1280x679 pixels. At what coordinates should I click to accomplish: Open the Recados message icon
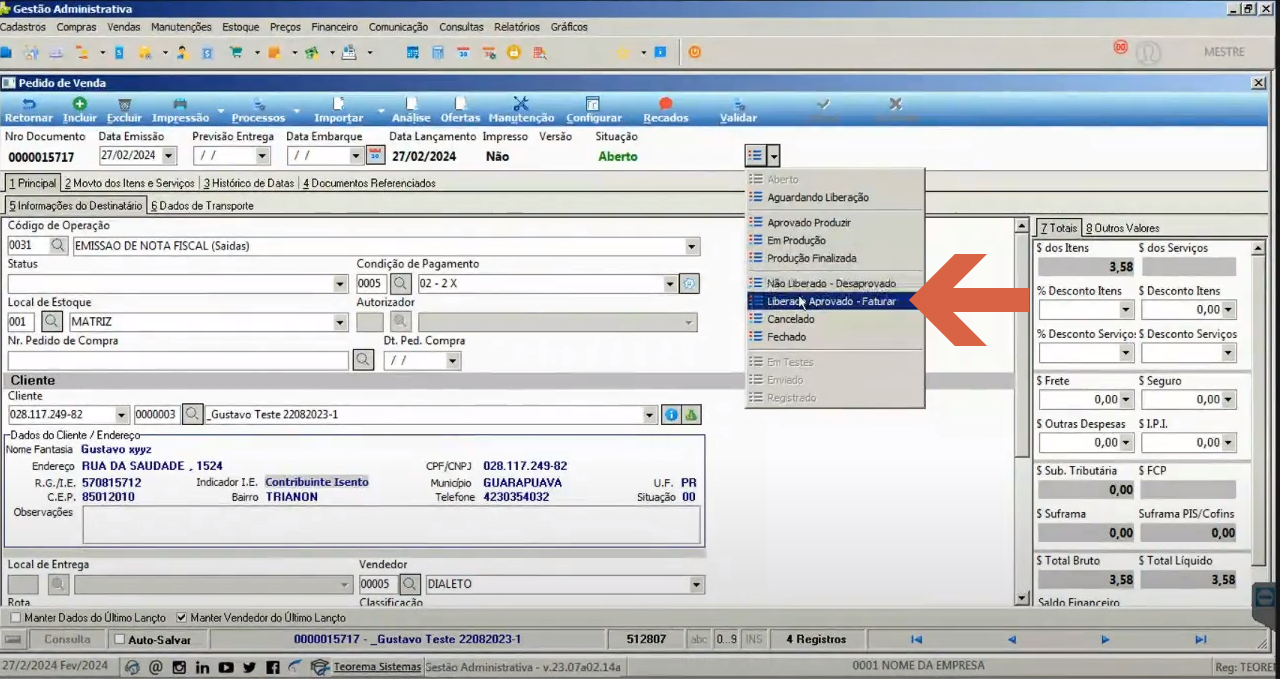tap(666, 104)
